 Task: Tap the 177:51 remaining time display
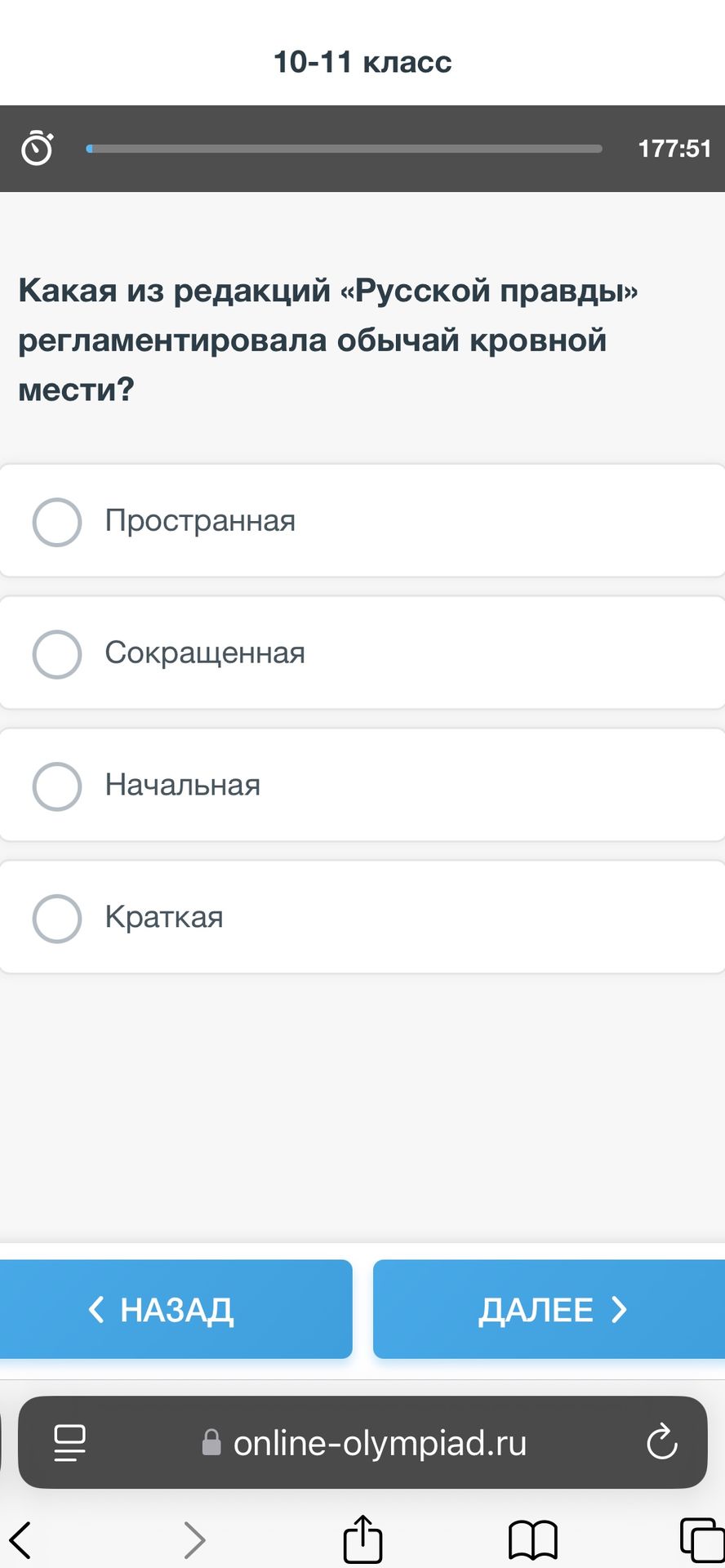(x=674, y=149)
